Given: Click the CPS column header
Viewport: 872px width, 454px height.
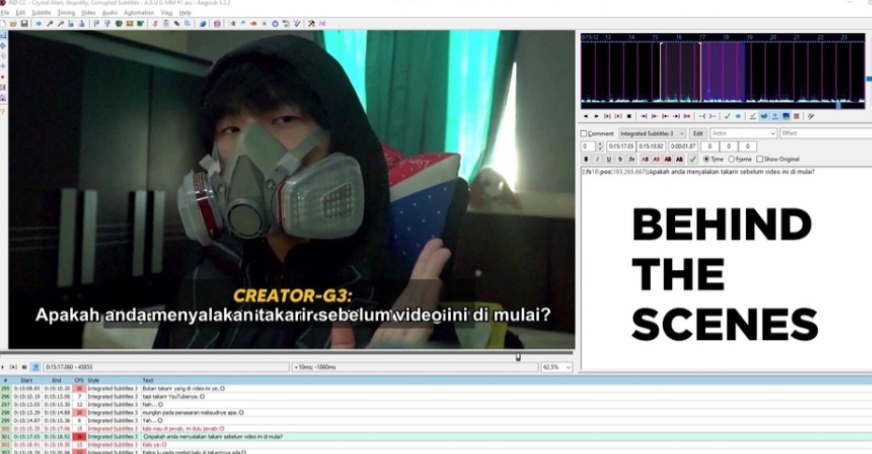Looking at the screenshot, I should coord(79,381).
